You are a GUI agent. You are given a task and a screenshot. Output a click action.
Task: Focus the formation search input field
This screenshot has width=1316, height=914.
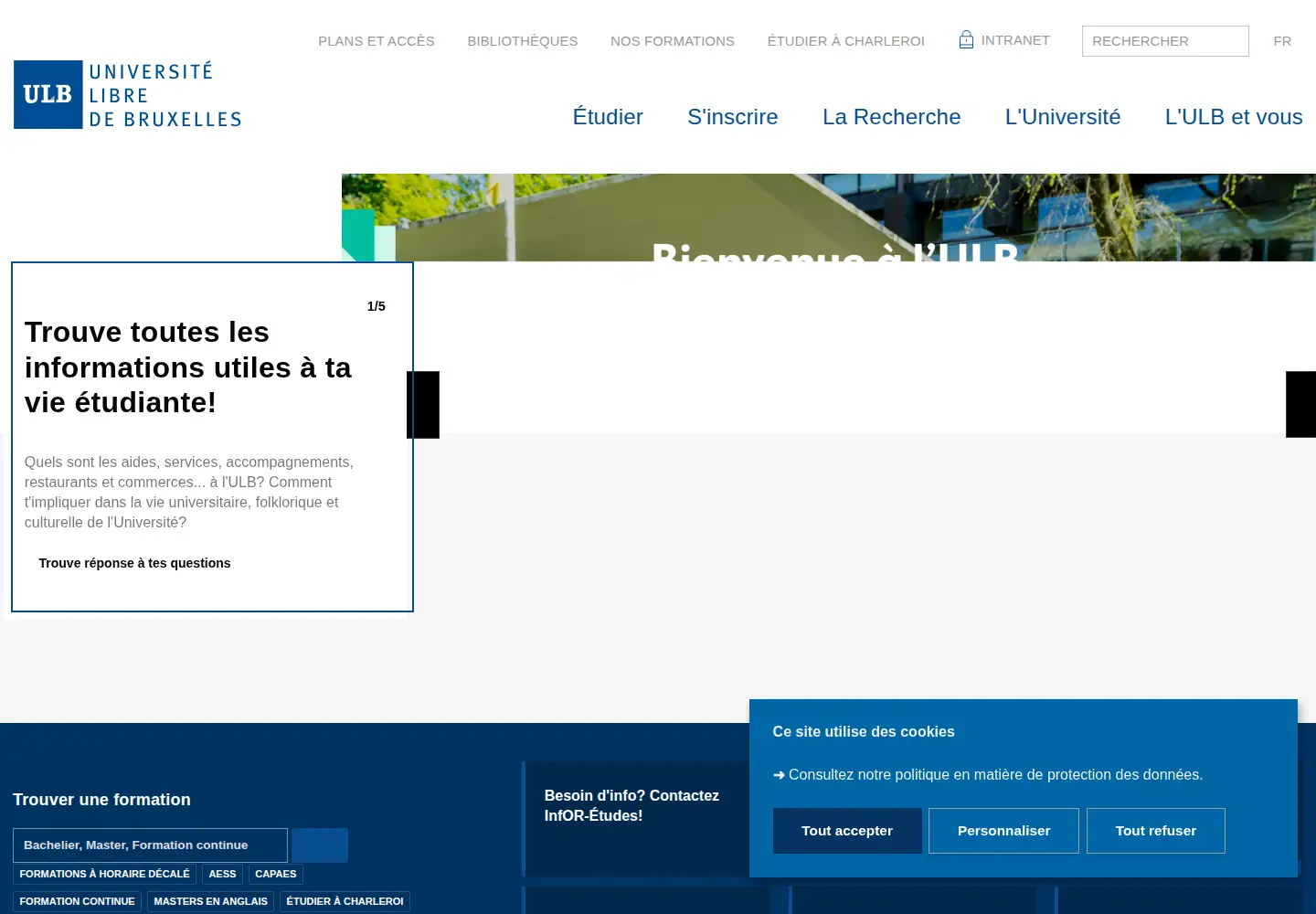click(150, 845)
